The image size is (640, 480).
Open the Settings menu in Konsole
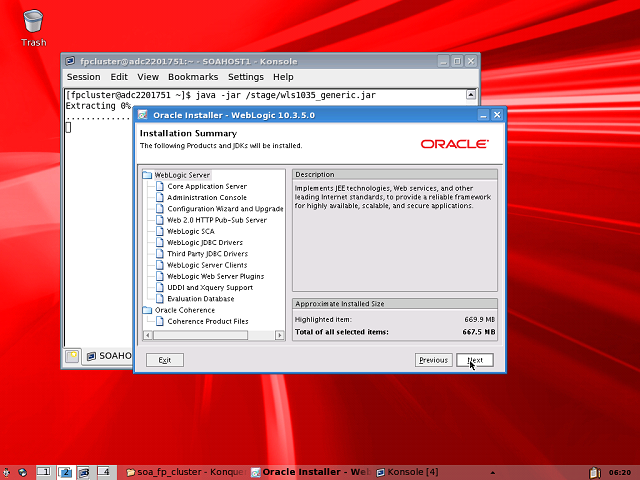click(246, 77)
